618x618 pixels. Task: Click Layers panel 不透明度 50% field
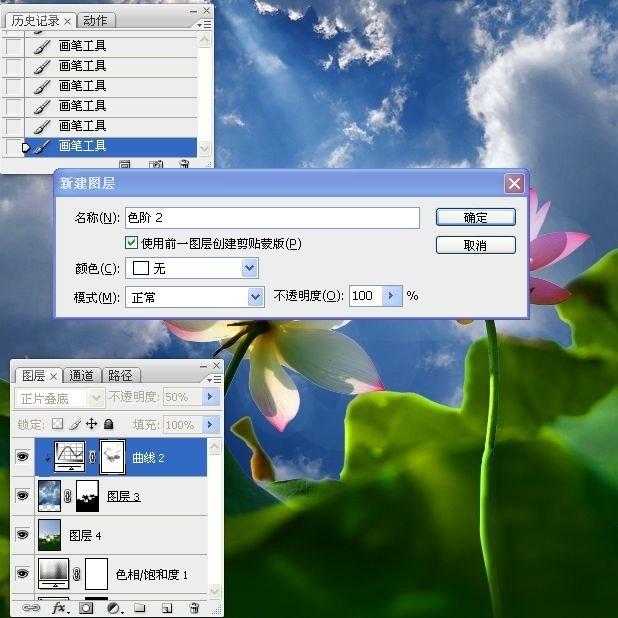[183, 397]
